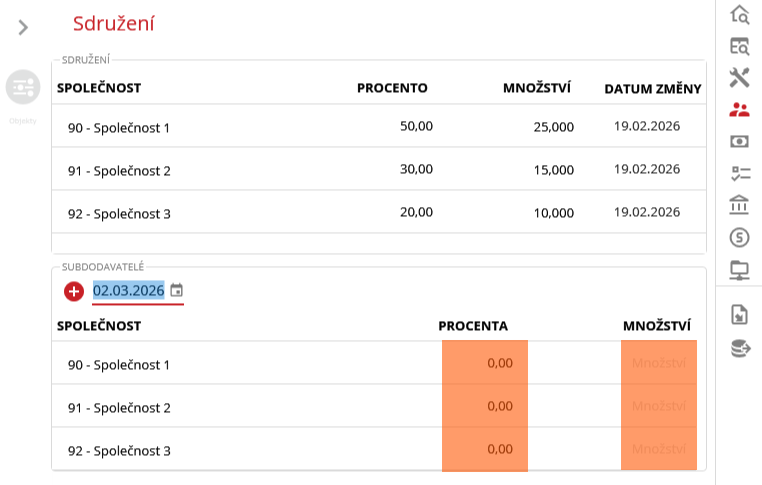The image size is (762, 485).
Task: Open the Objekty filter panel
Action: pyautogui.click(x=22, y=88)
